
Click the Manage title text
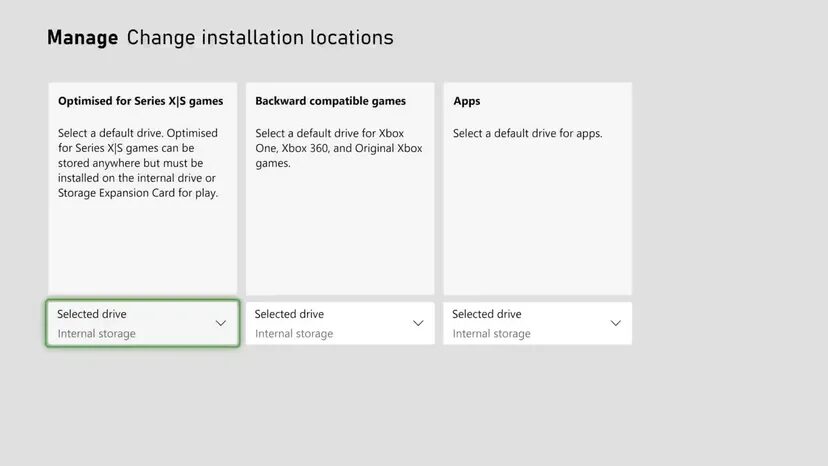click(x=82, y=38)
